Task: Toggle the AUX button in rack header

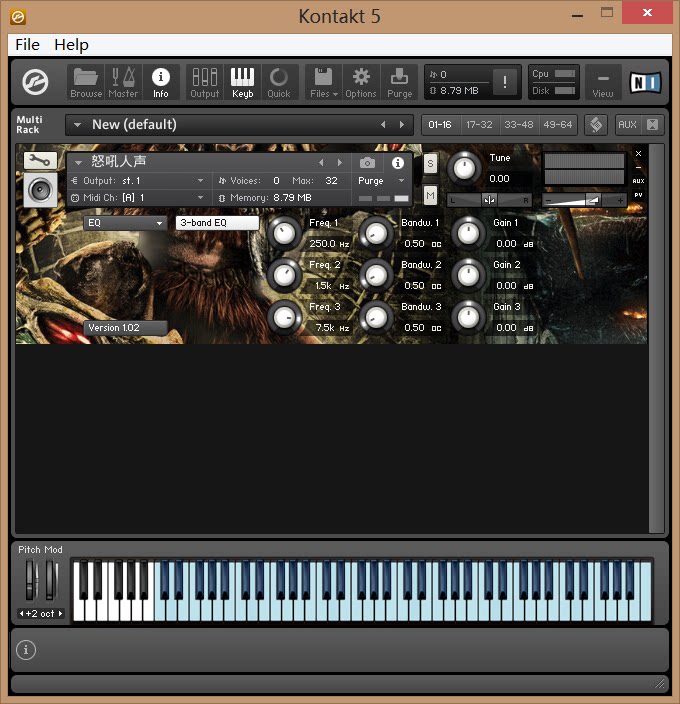Action: [x=627, y=125]
